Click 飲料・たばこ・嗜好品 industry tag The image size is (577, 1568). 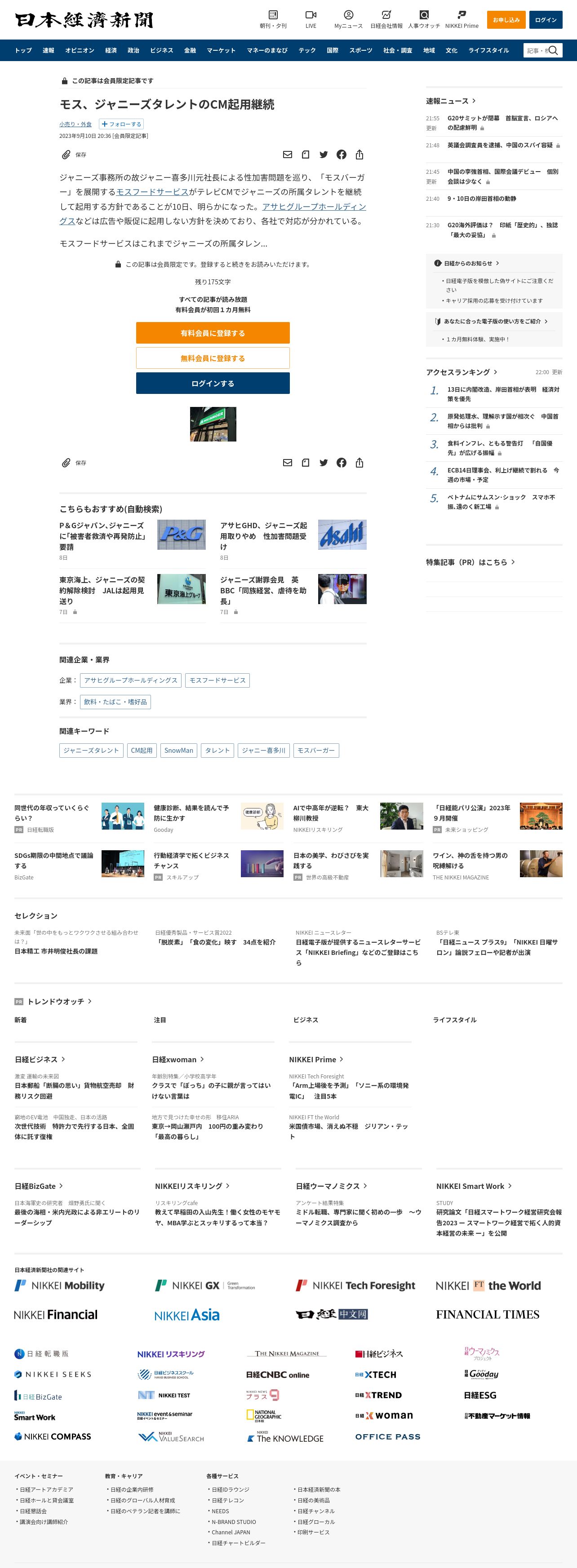pyautogui.click(x=115, y=702)
